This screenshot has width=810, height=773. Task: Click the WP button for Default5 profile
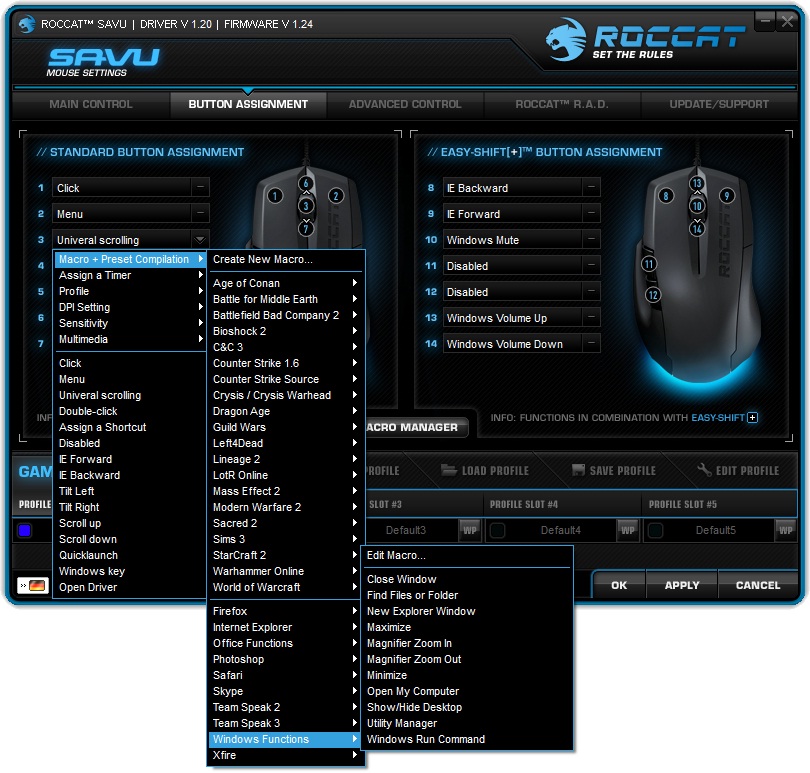[x=786, y=530]
